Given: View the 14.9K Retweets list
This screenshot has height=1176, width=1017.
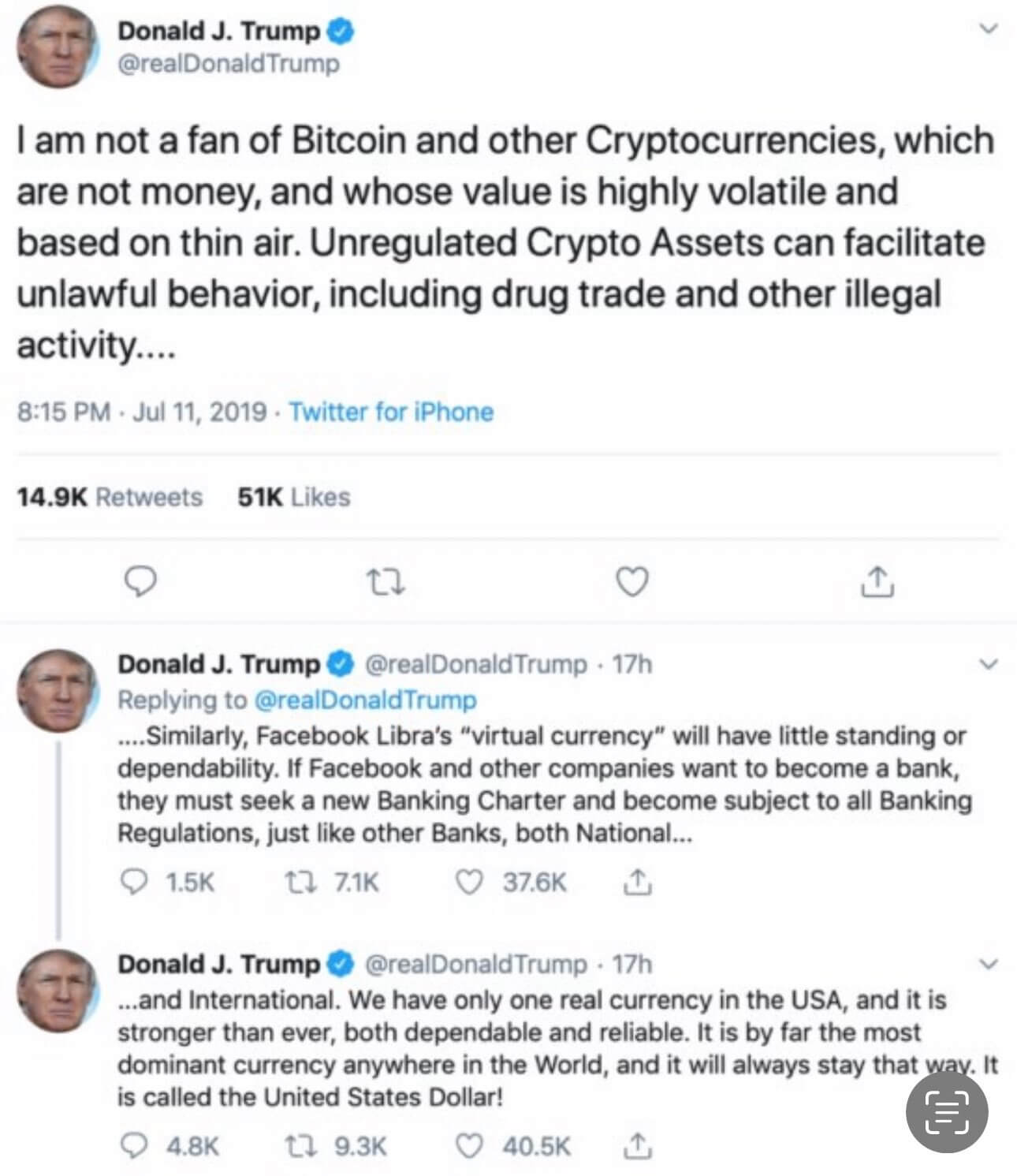Looking at the screenshot, I should pyautogui.click(x=110, y=497).
